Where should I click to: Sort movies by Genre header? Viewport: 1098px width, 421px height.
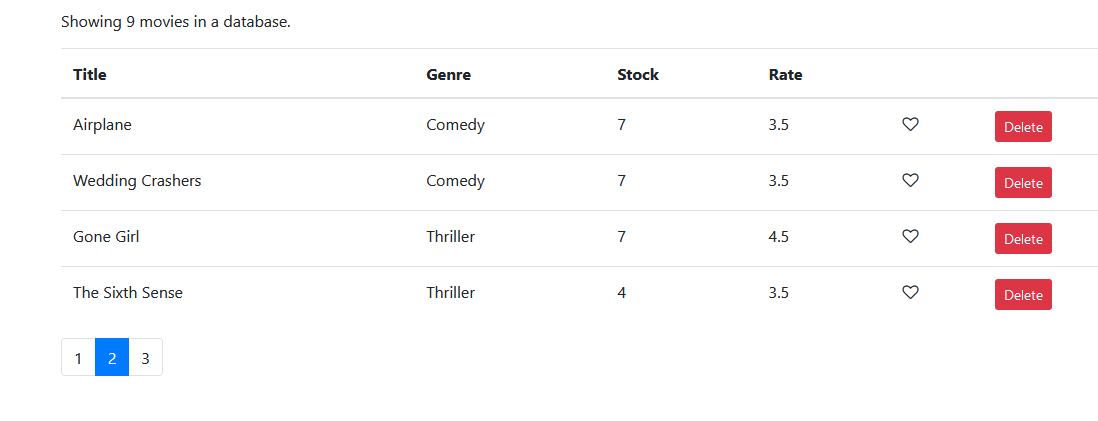[x=448, y=74]
